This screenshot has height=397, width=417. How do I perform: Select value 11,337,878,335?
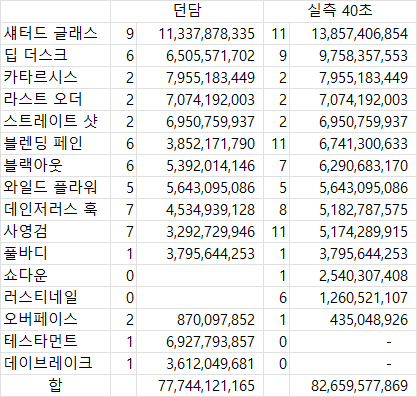[x=200, y=33]
